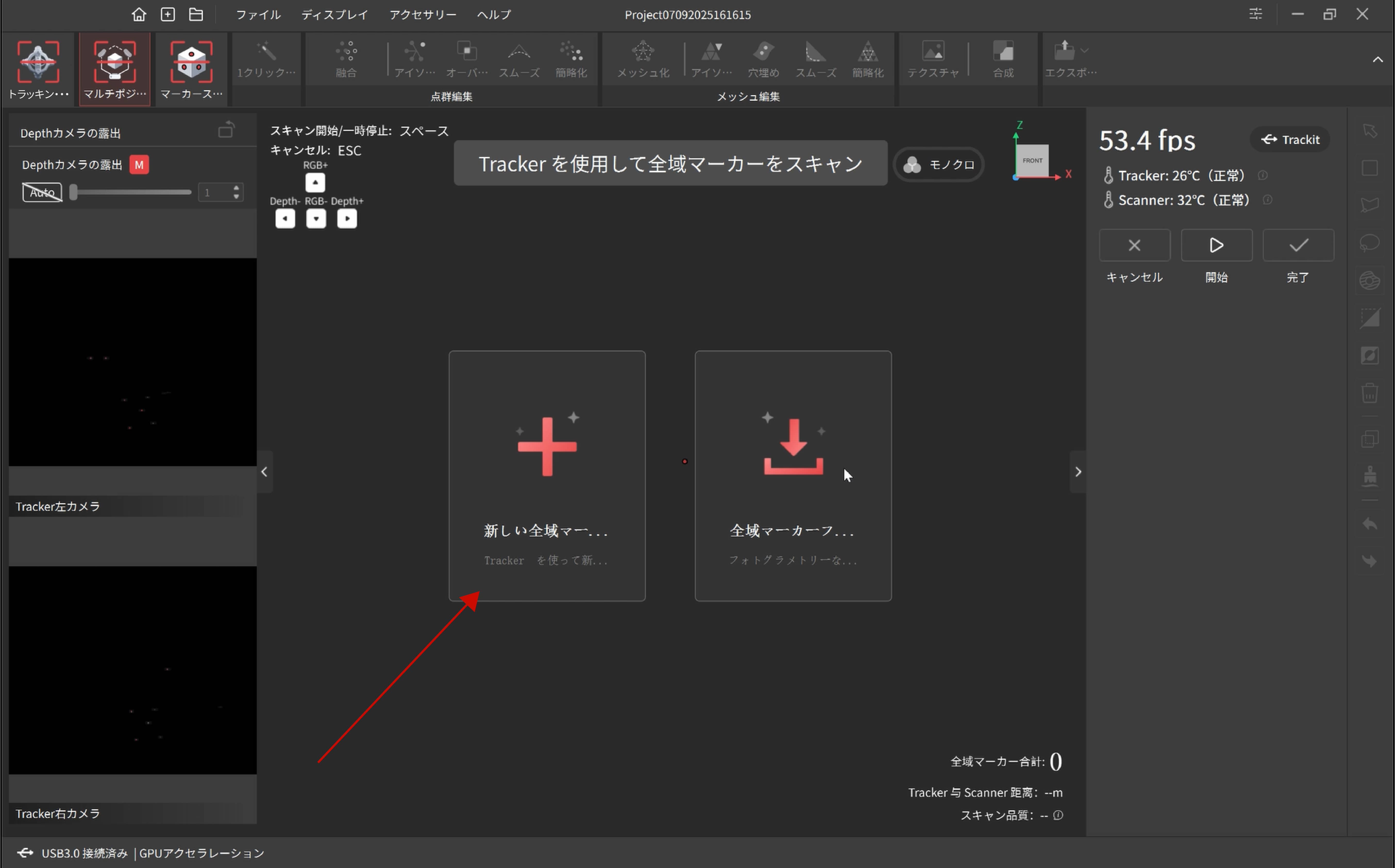The height and width of the screenshot is (868, 1395).
Task: Toggle the red M manual exposure badge
Action: click(x=139, y=165)
